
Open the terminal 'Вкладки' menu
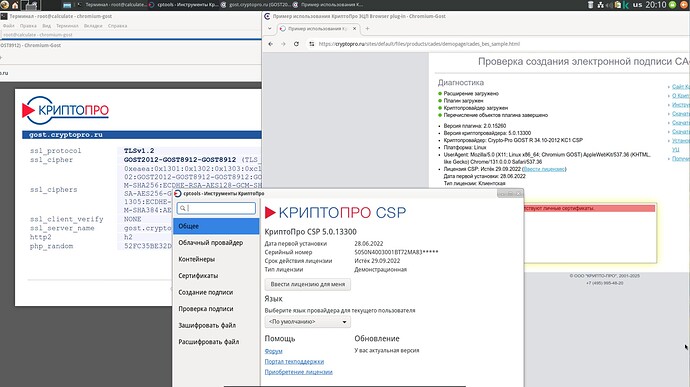tap(93, 26)
